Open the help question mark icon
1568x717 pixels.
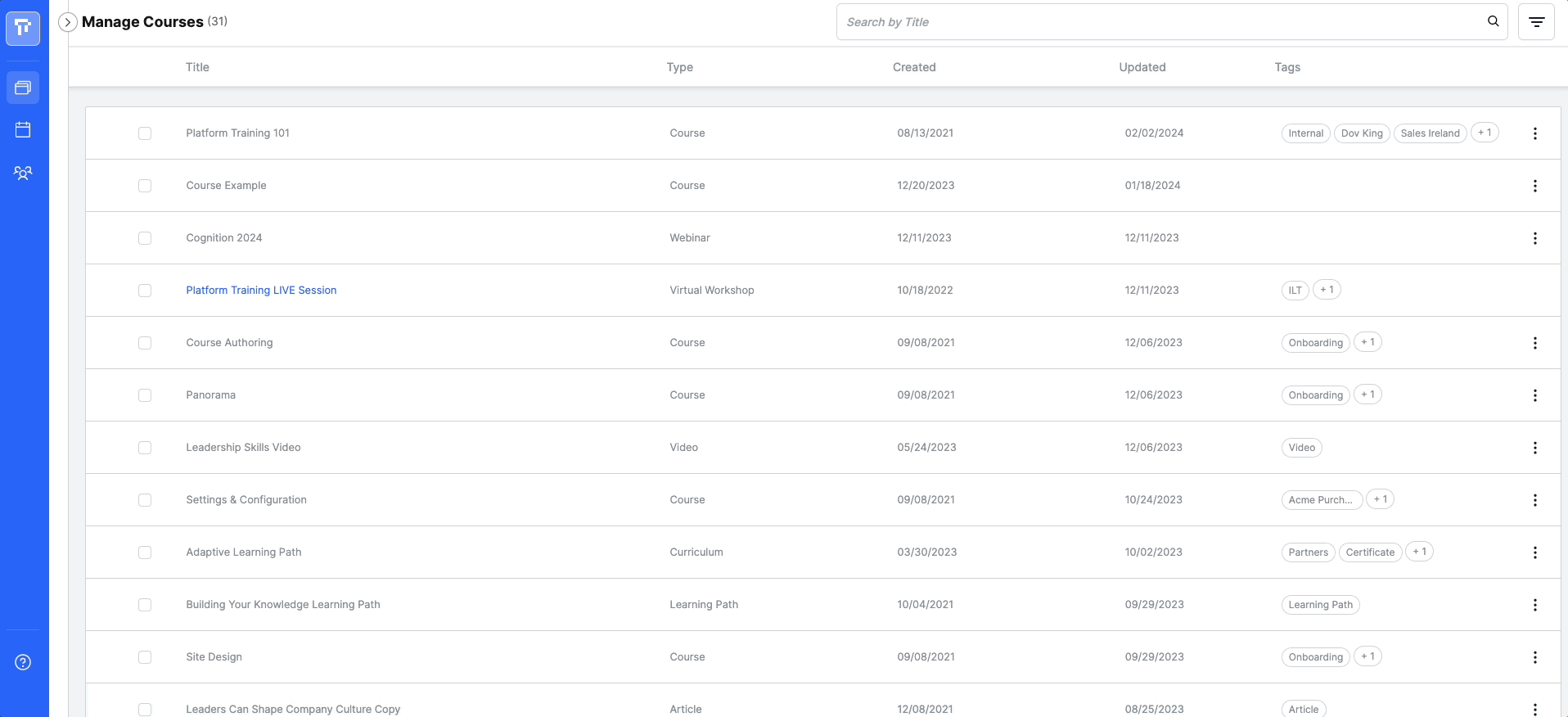coord(23,662)
